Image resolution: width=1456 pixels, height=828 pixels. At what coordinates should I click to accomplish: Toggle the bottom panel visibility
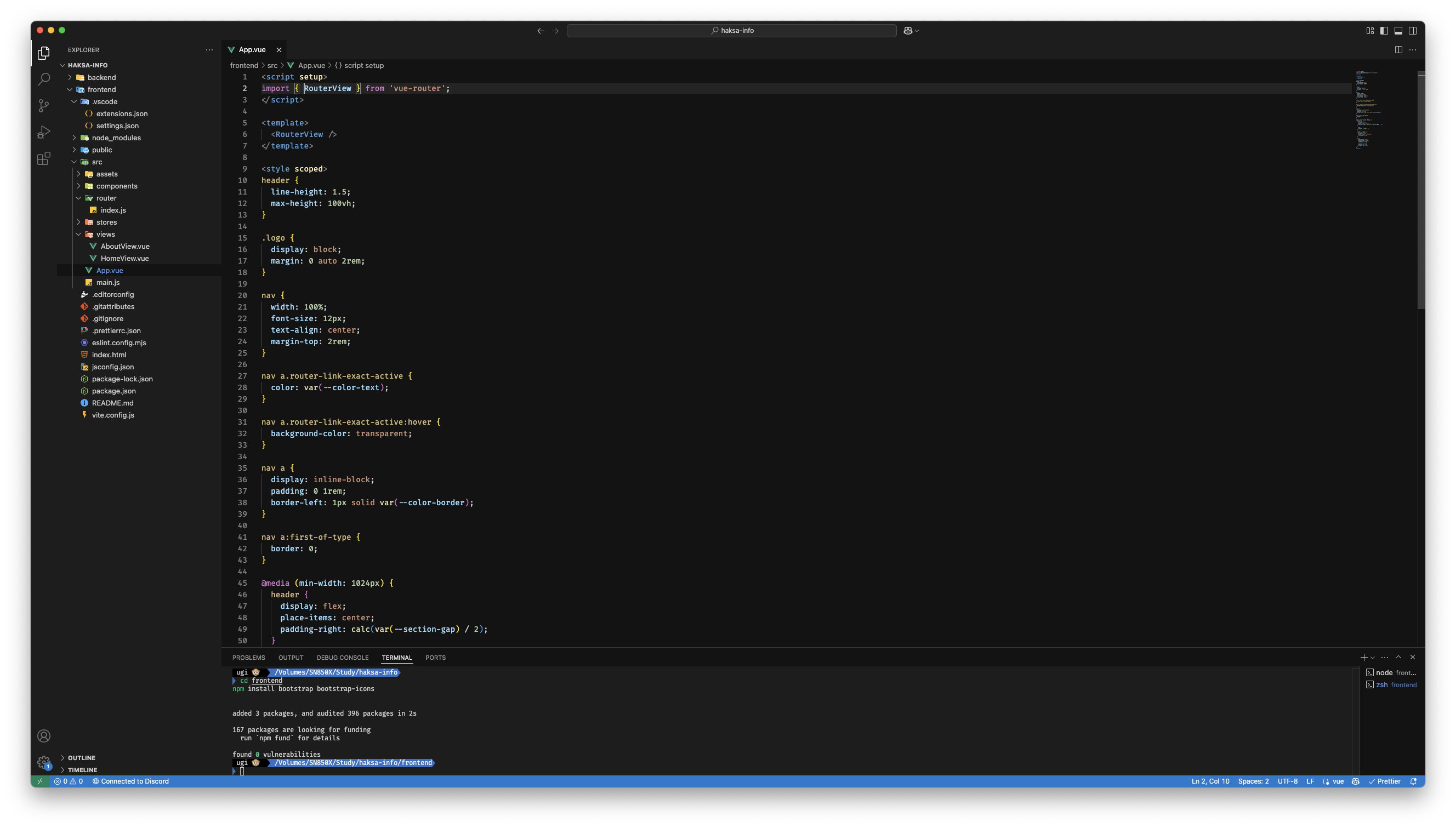click(1398, 31)
